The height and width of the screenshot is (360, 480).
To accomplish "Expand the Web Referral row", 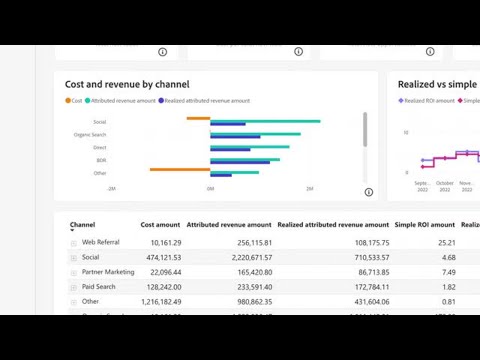I will (x=74, y=243).
